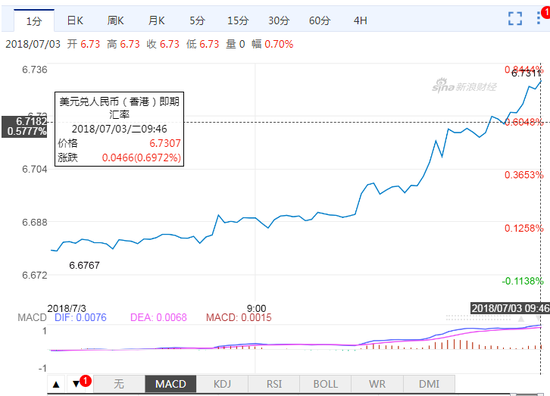
Task: Click the 0.0466(0.6972%) change value
Action: click(x=141, y=157)
